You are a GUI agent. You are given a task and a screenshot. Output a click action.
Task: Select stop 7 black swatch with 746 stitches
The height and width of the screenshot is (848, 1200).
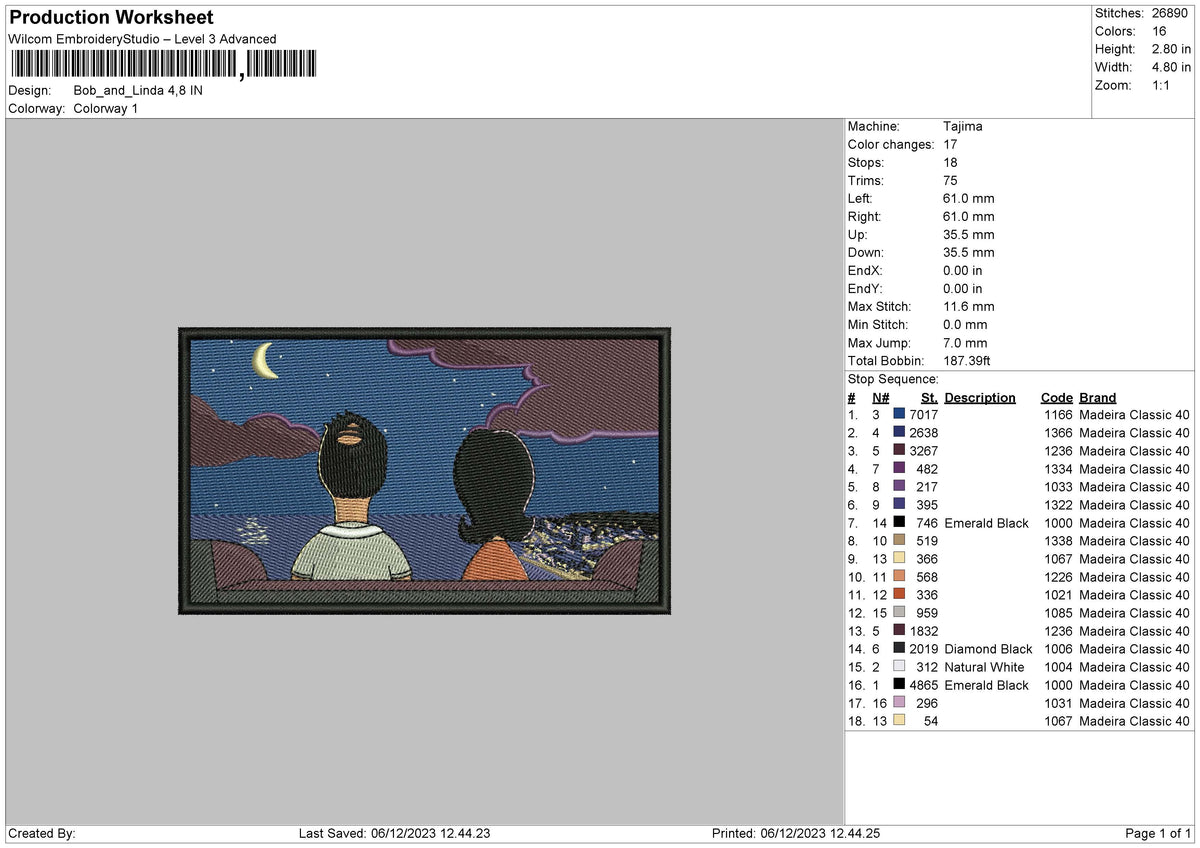(900, 521)
